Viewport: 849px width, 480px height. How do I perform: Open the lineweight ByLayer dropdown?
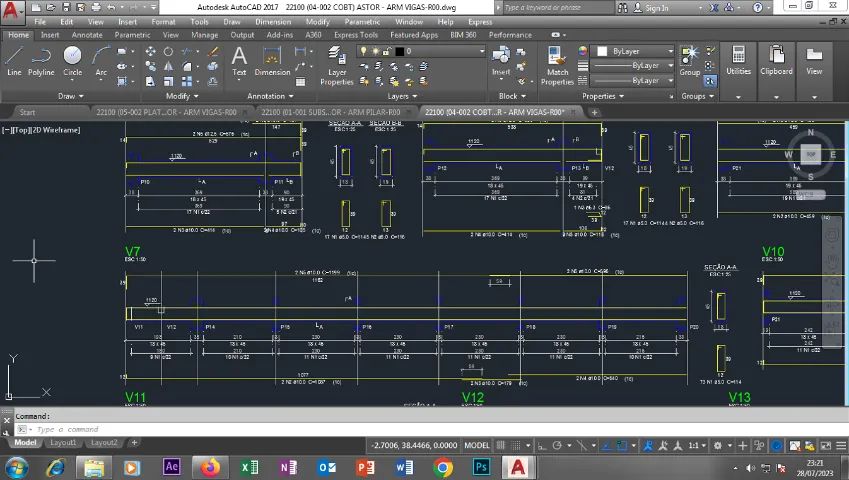(x=632, y=65)
